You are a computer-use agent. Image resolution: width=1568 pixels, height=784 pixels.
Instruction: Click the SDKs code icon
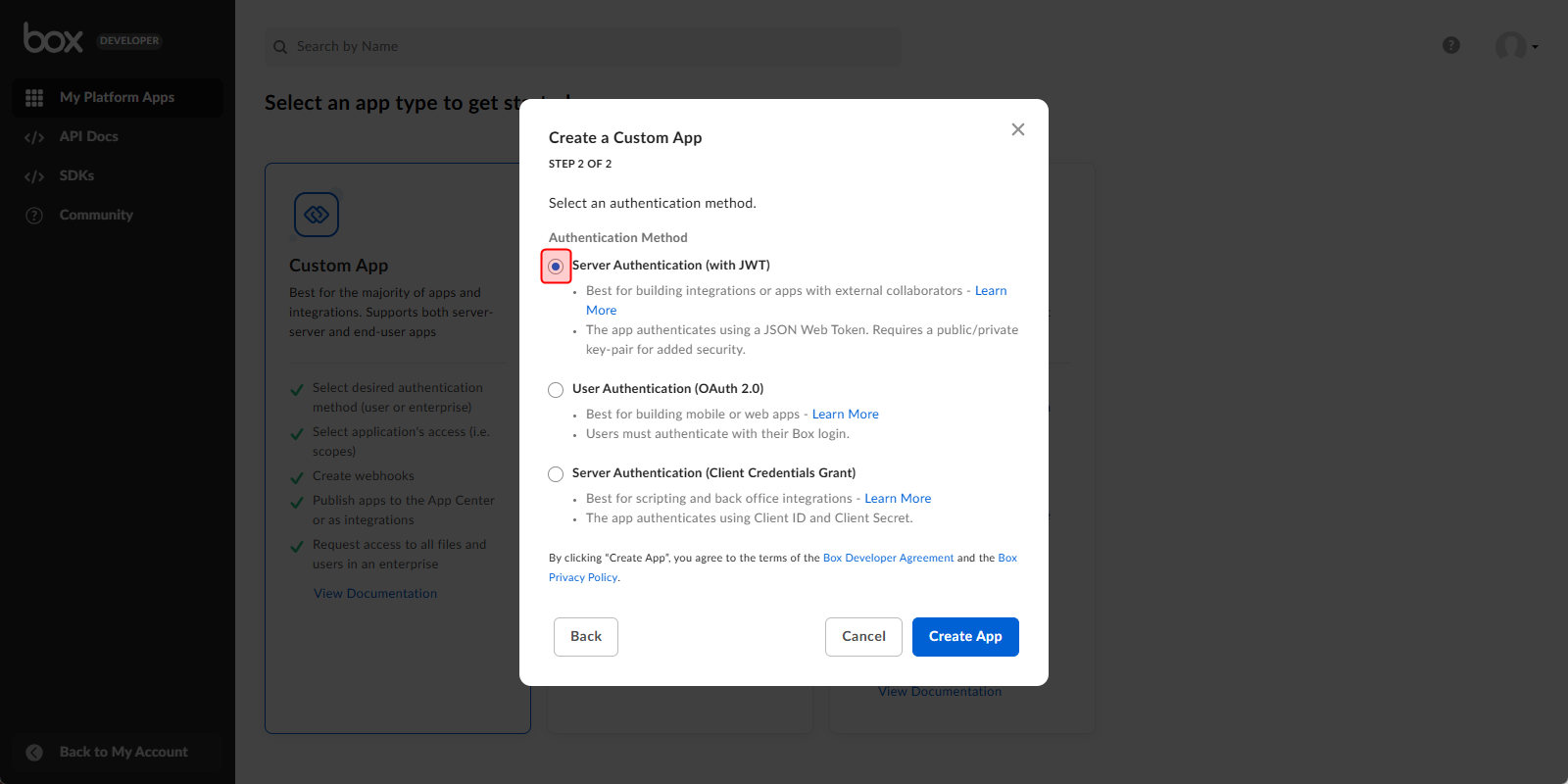pyautogui.click(x=34, y=176)
